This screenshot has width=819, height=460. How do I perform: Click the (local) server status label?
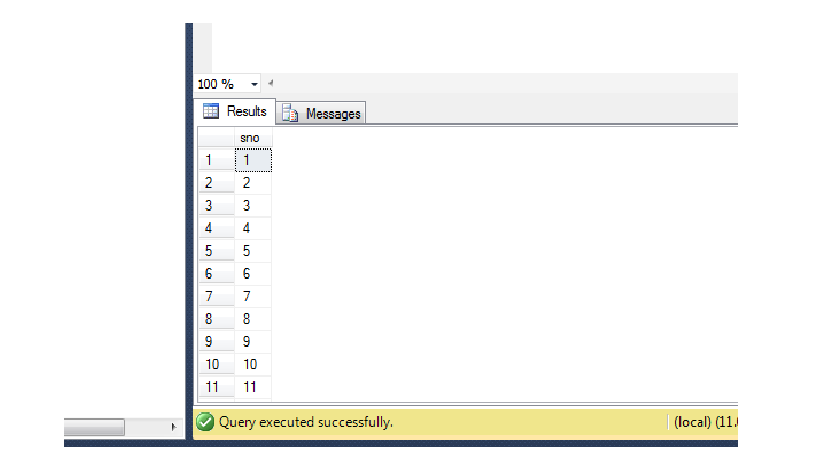click(x=705, y=422)
